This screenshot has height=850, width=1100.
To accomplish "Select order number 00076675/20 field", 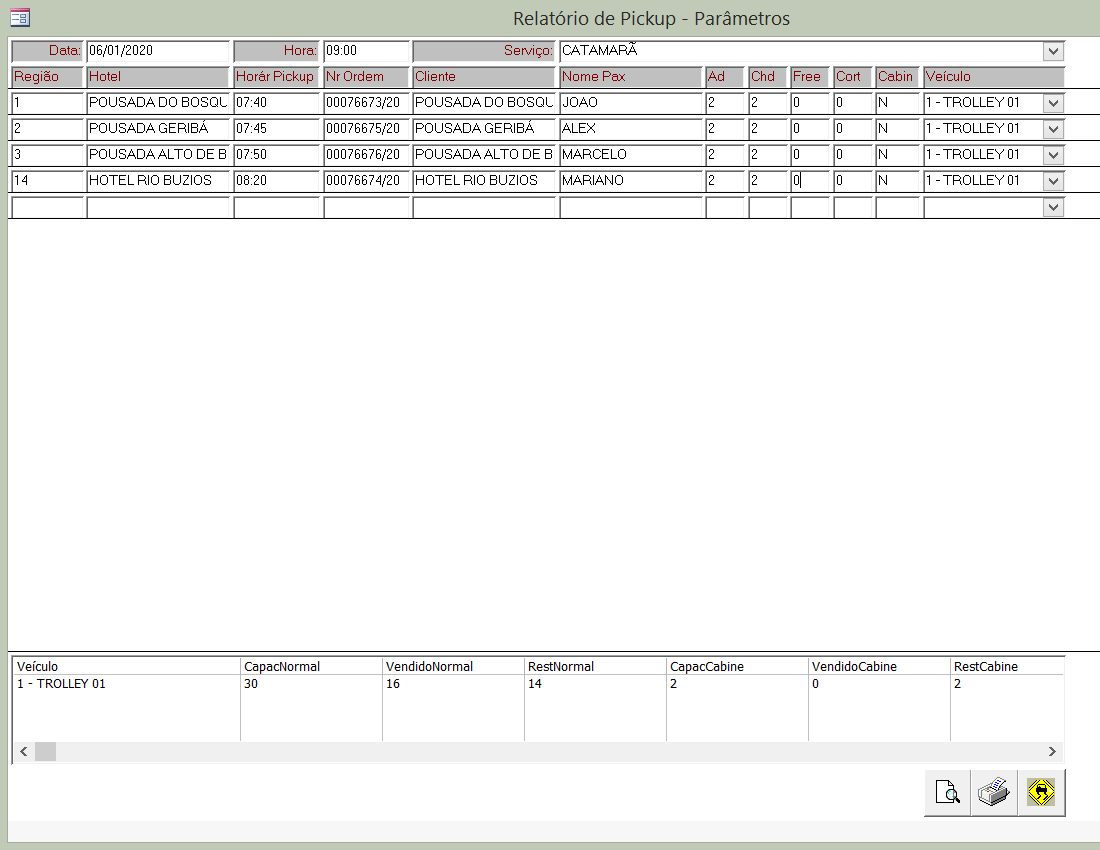I will 366,129.
